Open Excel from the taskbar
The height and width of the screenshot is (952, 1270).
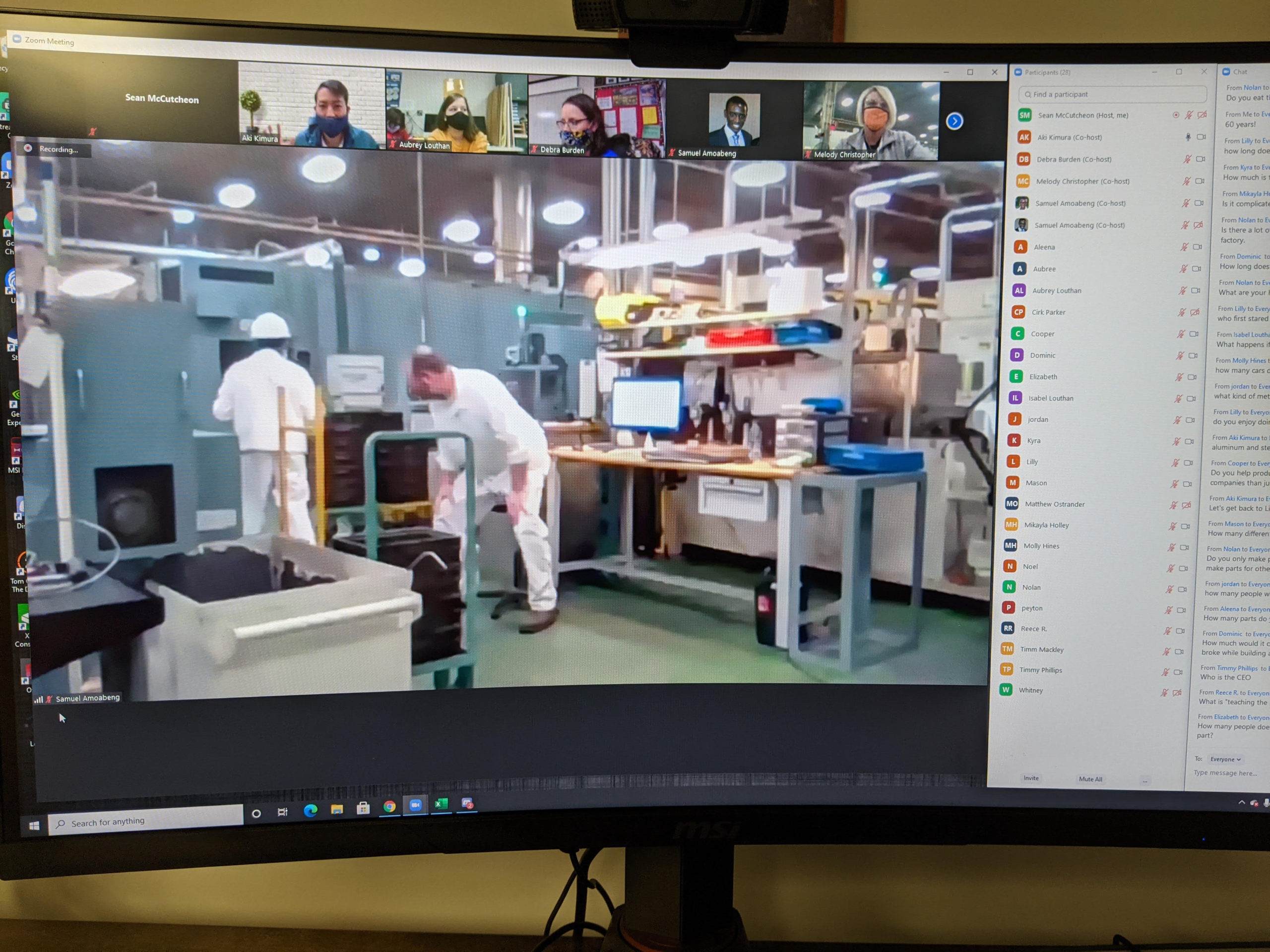point(441,804)
